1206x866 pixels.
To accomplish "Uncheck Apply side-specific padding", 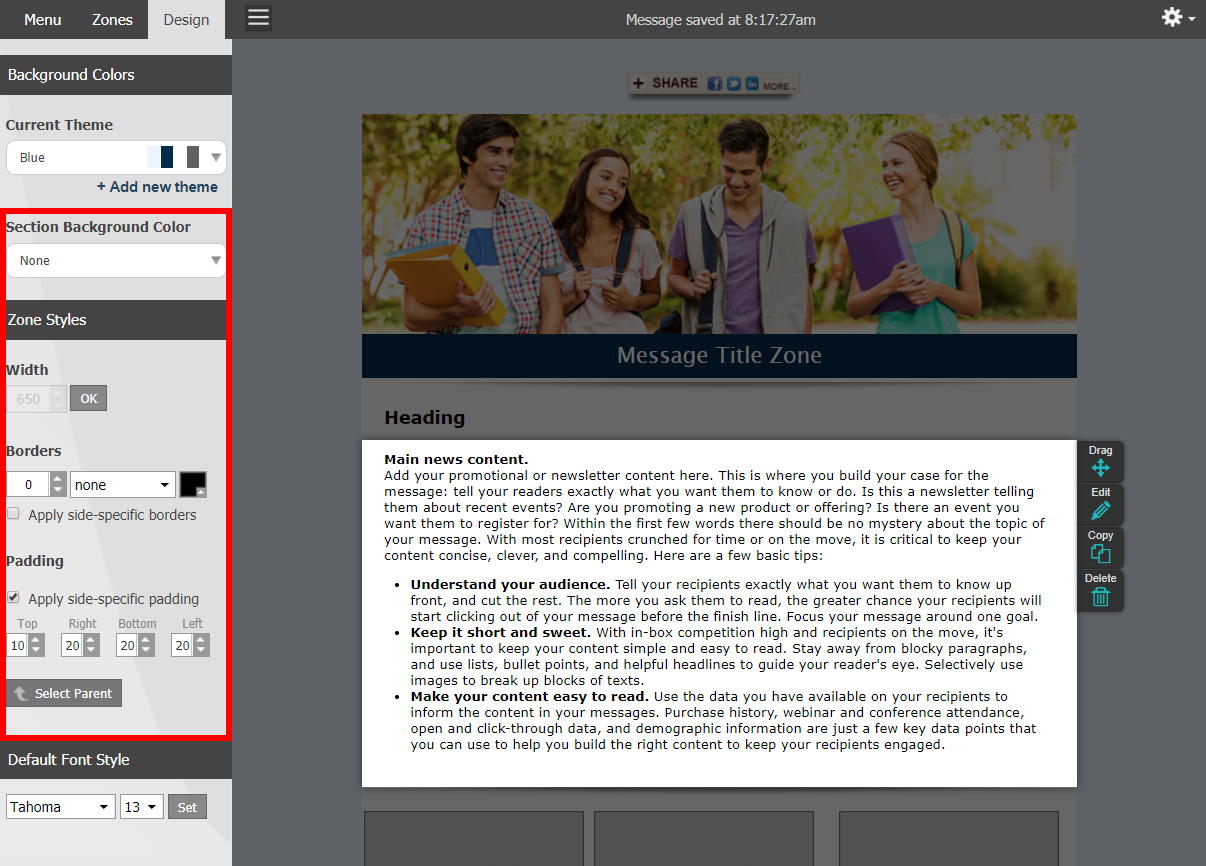I will point(13,598).
